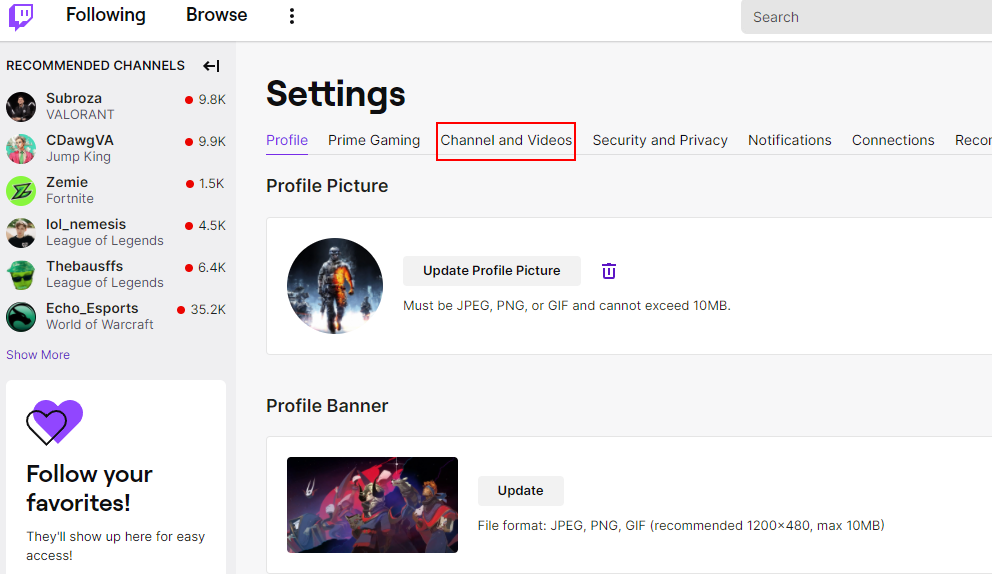Click the Follow your favorites heart icon

[54, 422]
